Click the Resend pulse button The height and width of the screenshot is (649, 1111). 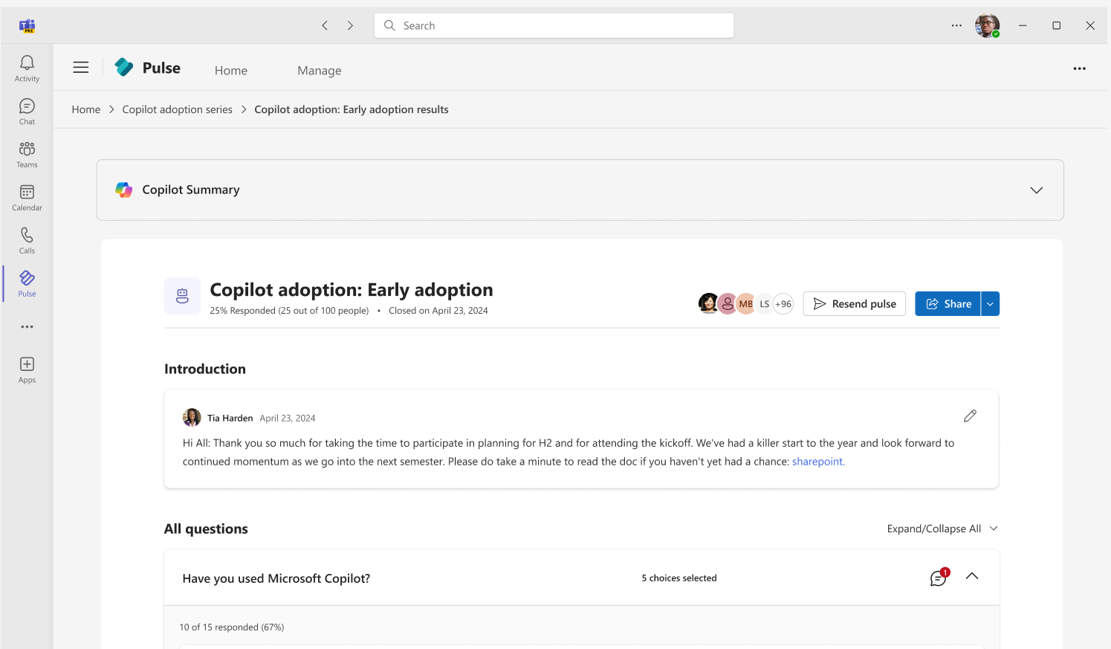click(854, 303)
